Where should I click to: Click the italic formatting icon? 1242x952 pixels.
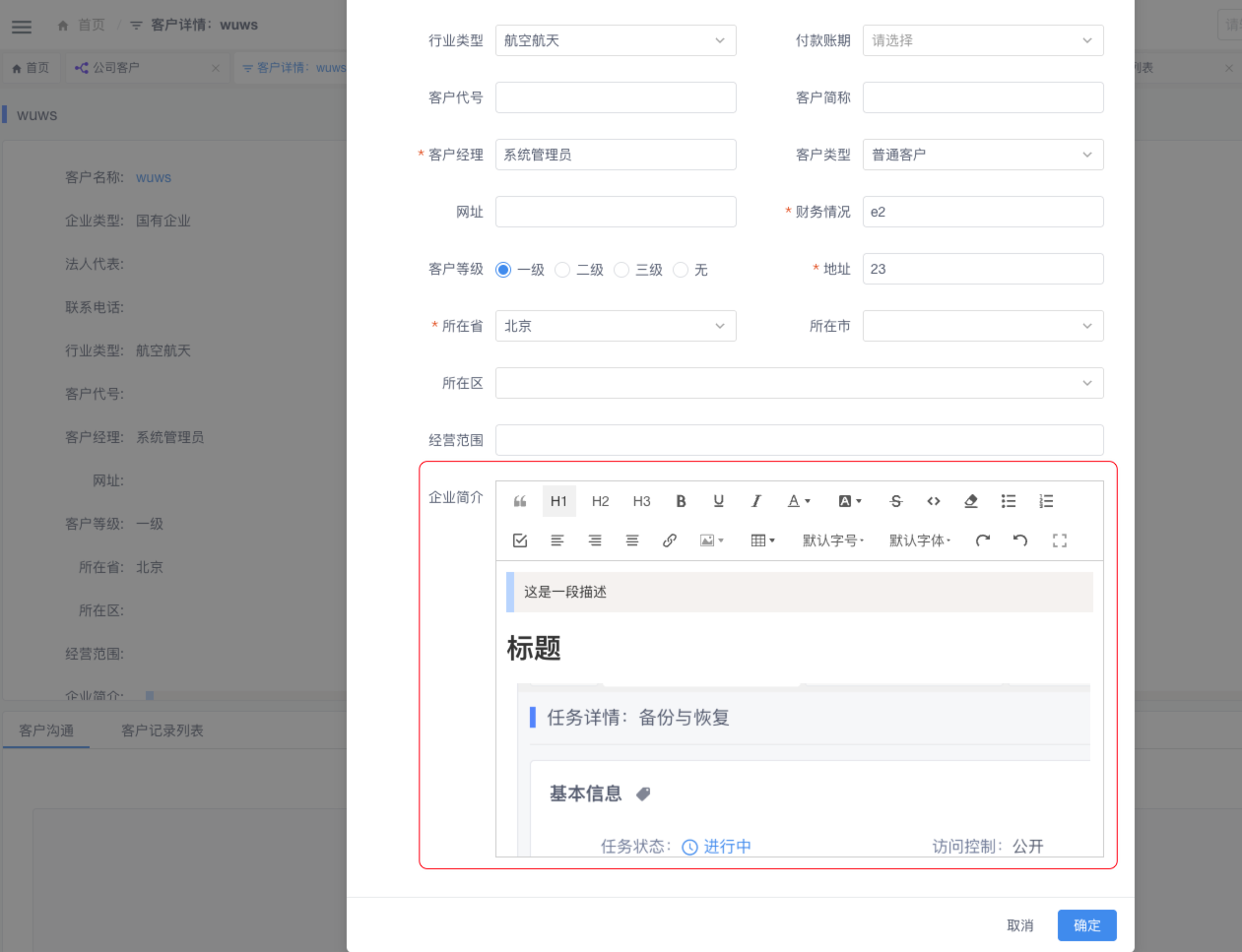click(x=756, y=501)
